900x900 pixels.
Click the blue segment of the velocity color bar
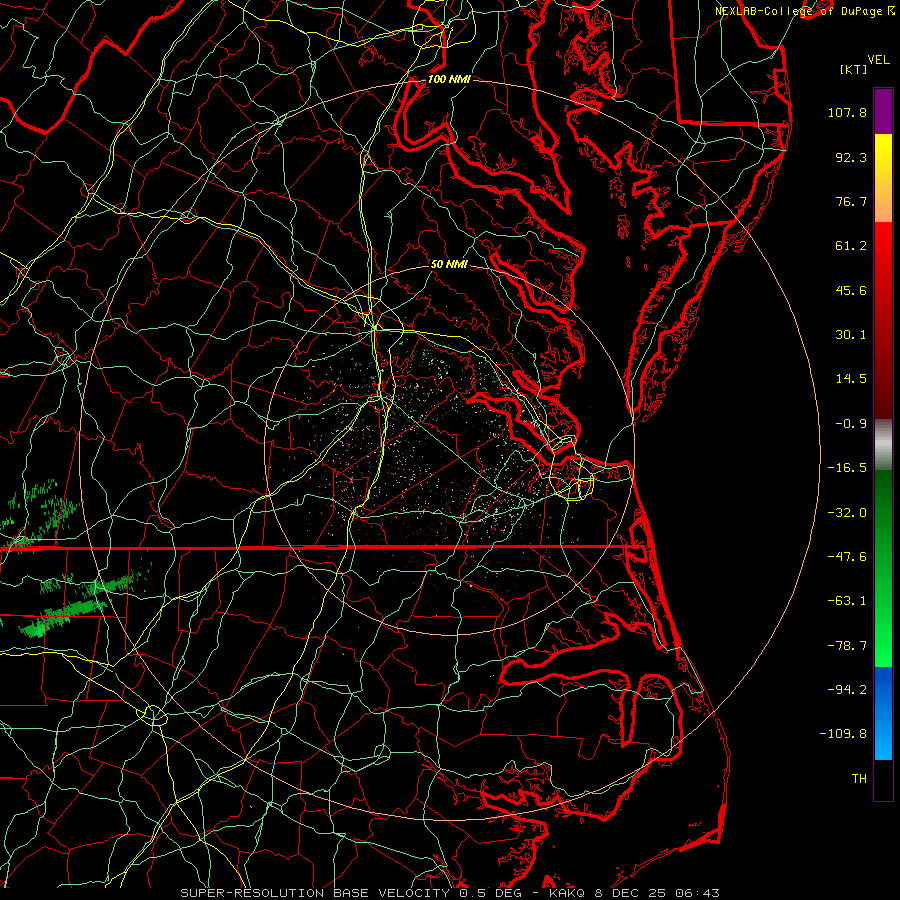(883, 713)
